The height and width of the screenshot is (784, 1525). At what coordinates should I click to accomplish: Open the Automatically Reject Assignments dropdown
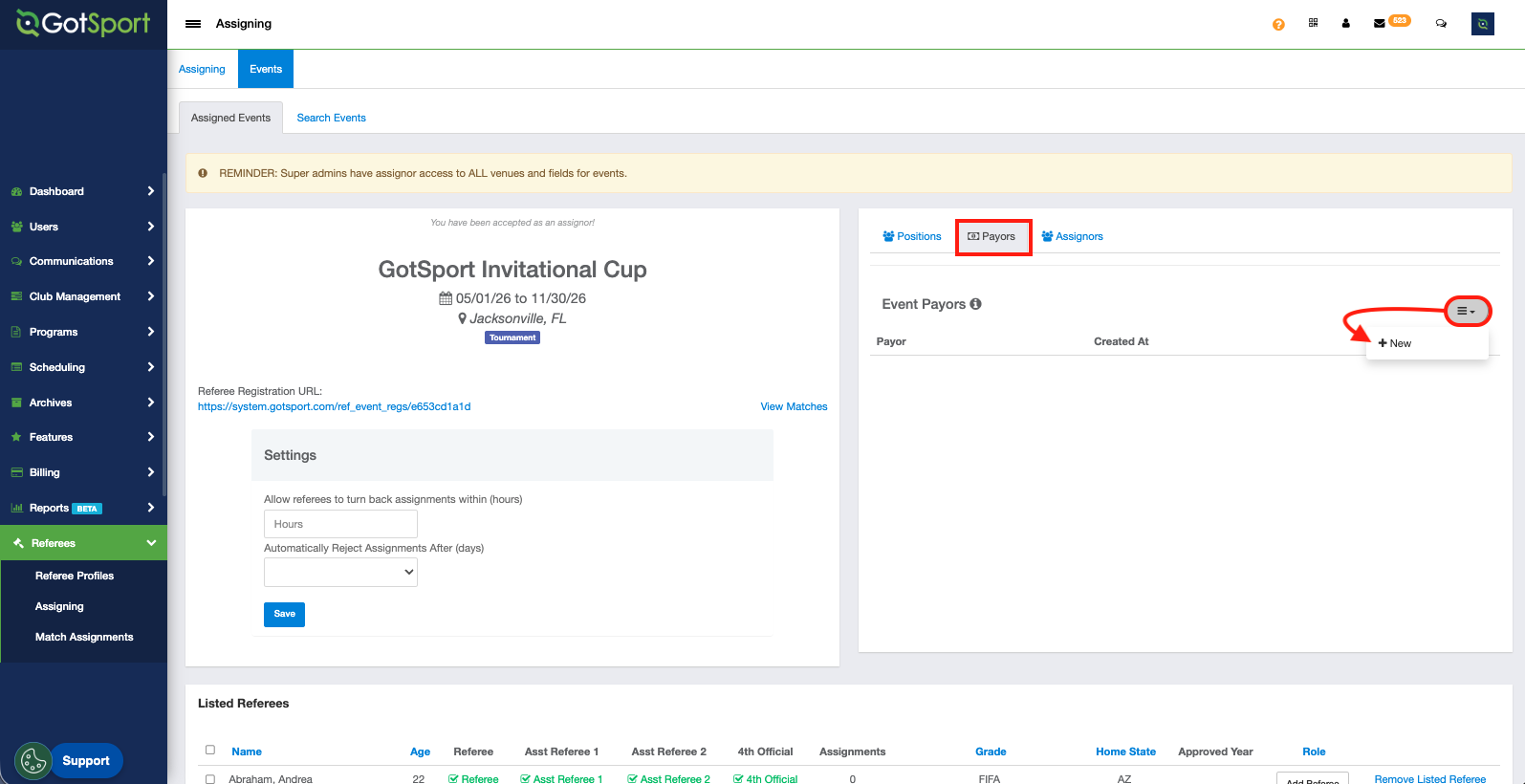click(x=340, y=572)
